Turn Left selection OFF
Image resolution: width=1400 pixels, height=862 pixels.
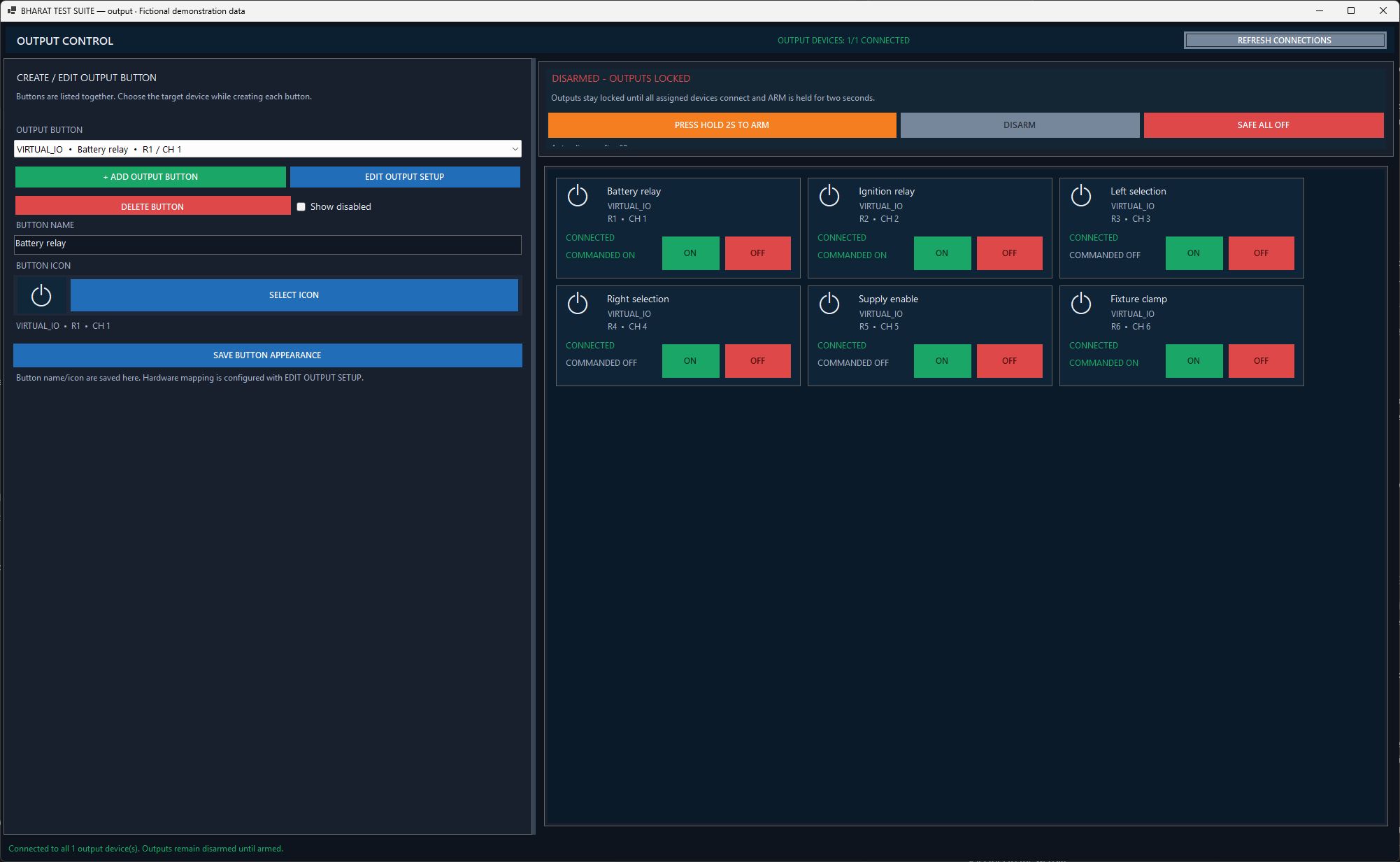click(x=1261, y=253)
